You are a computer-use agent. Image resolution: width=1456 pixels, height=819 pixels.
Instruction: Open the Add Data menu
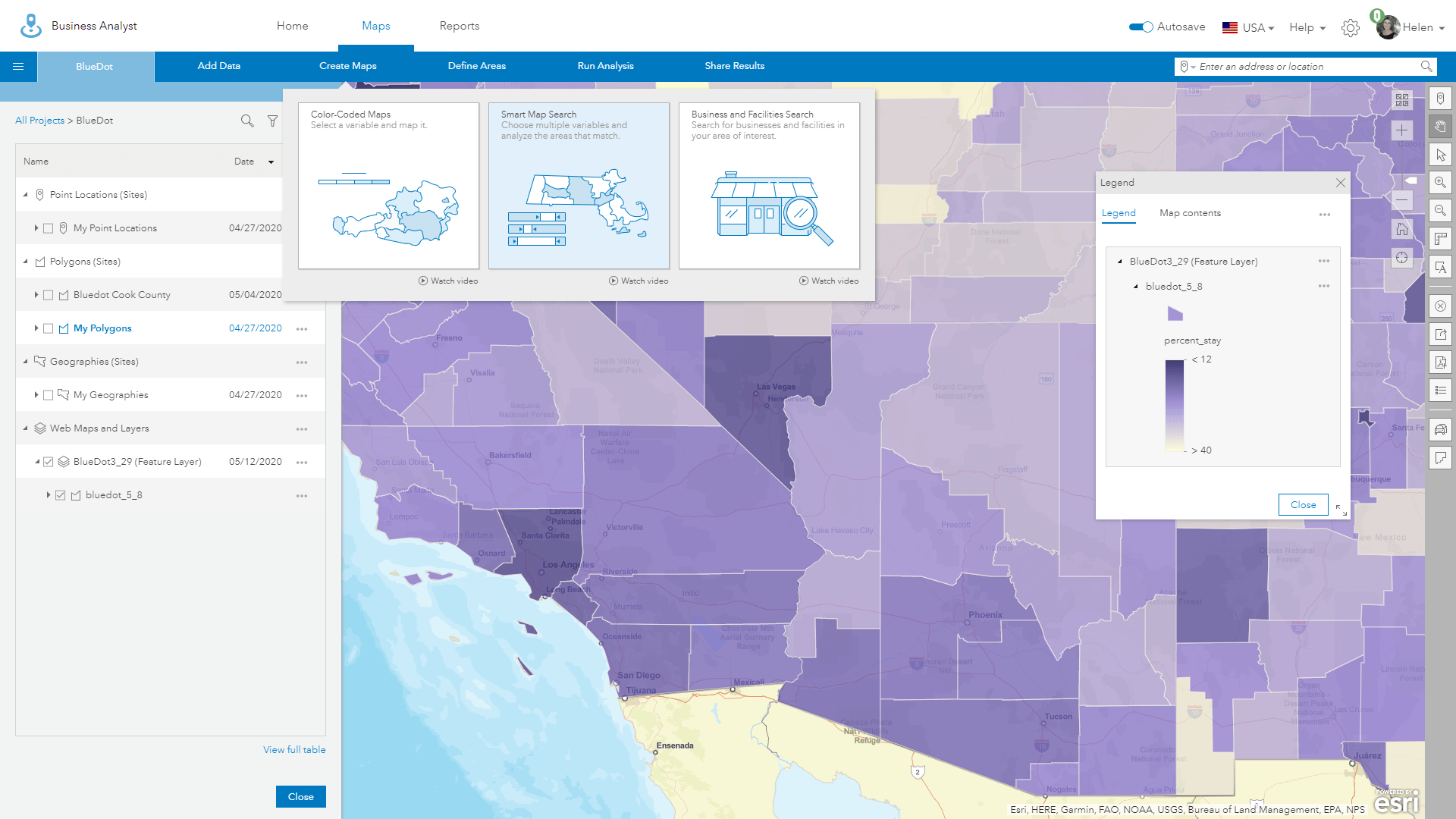click(x=219, y=66)
